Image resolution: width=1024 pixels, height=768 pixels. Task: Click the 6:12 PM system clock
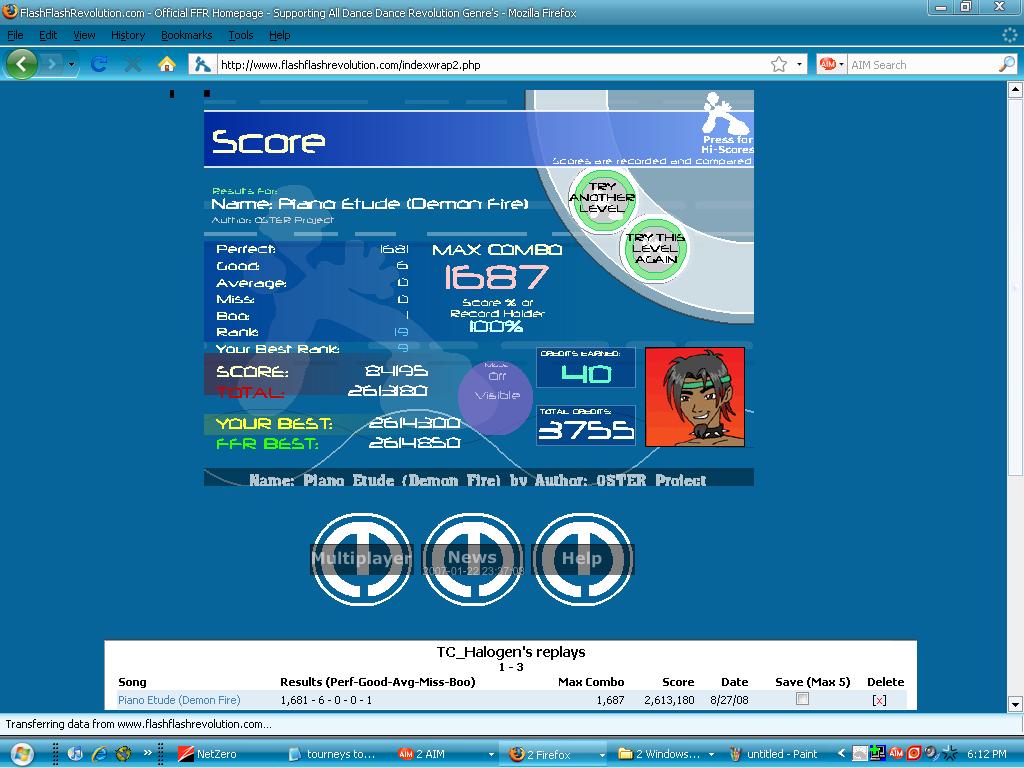click(x=986, y=754)
